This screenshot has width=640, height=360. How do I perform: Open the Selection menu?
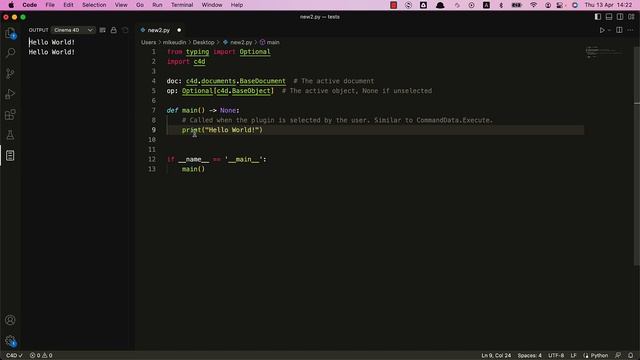pos(94,5)
